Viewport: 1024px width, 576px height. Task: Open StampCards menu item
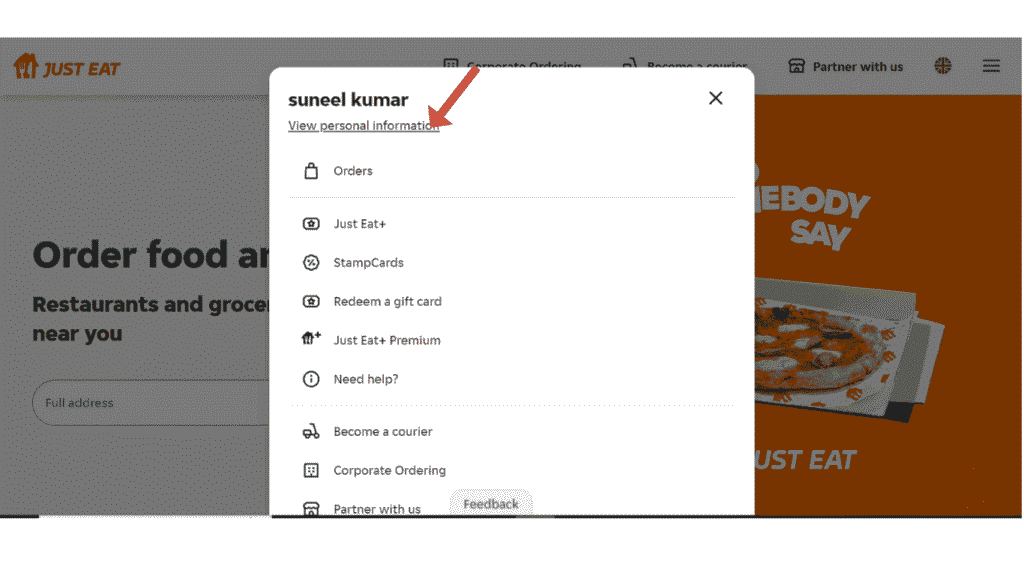[x=368, y=263]
